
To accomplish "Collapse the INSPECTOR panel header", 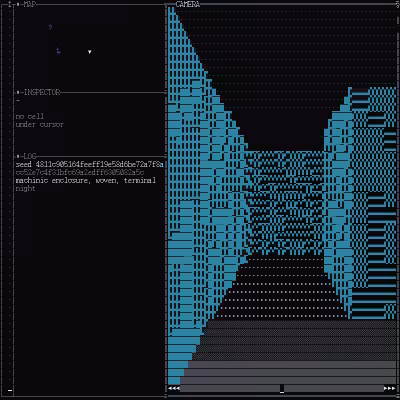I will click(x=42, y=92).
